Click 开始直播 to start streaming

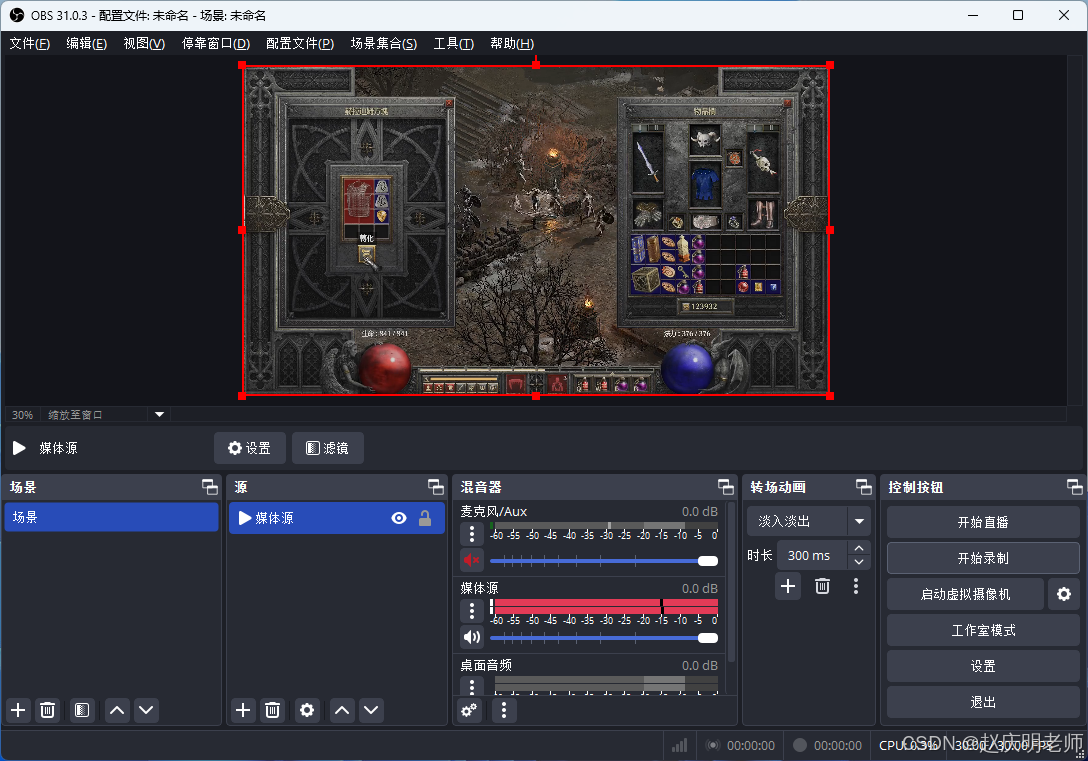pyautogui.click(x=983, y=522)
